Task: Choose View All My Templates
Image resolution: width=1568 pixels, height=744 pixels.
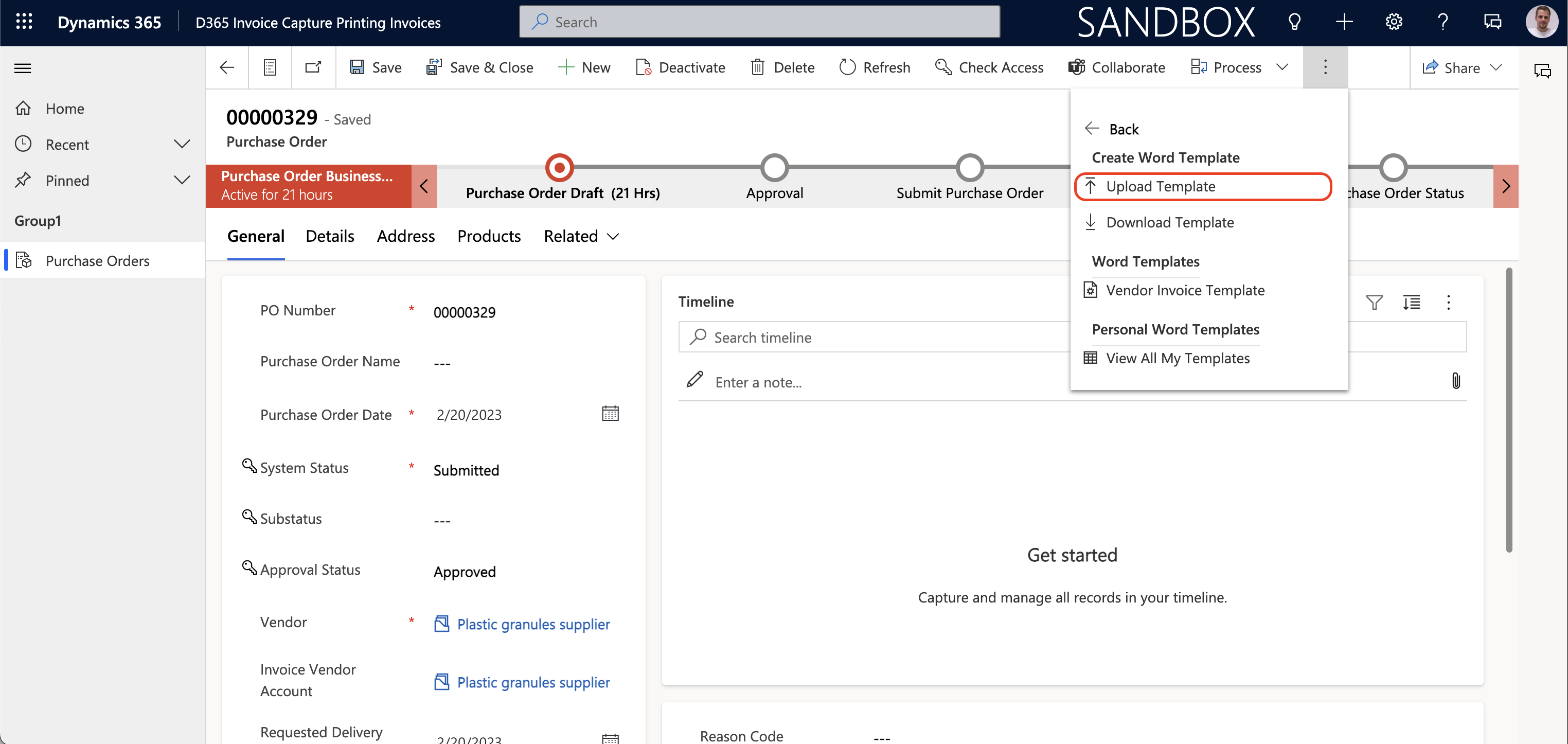Action: click(1167, 358)
